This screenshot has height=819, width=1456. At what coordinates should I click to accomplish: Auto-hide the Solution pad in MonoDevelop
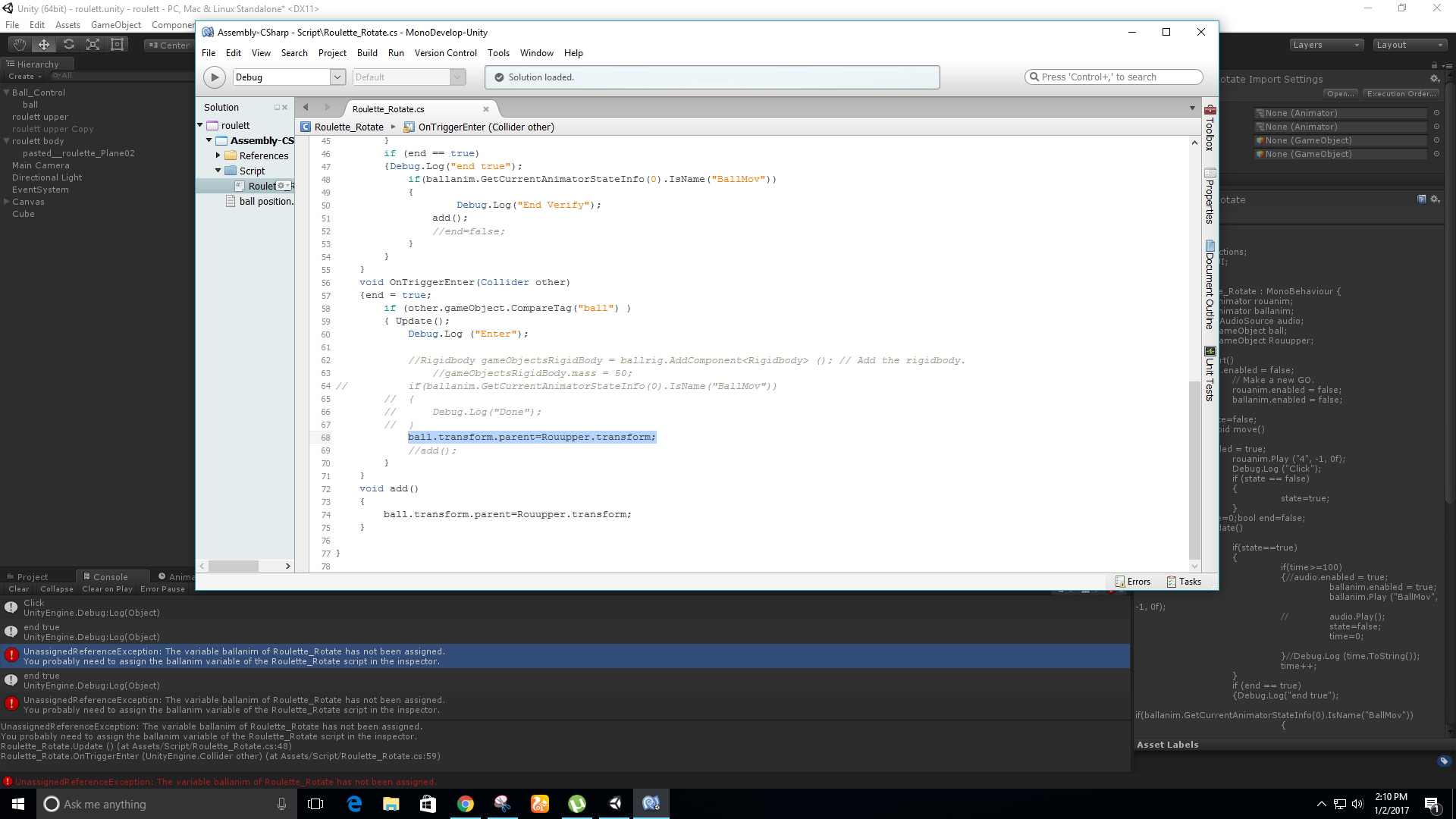tap(277, 108)
